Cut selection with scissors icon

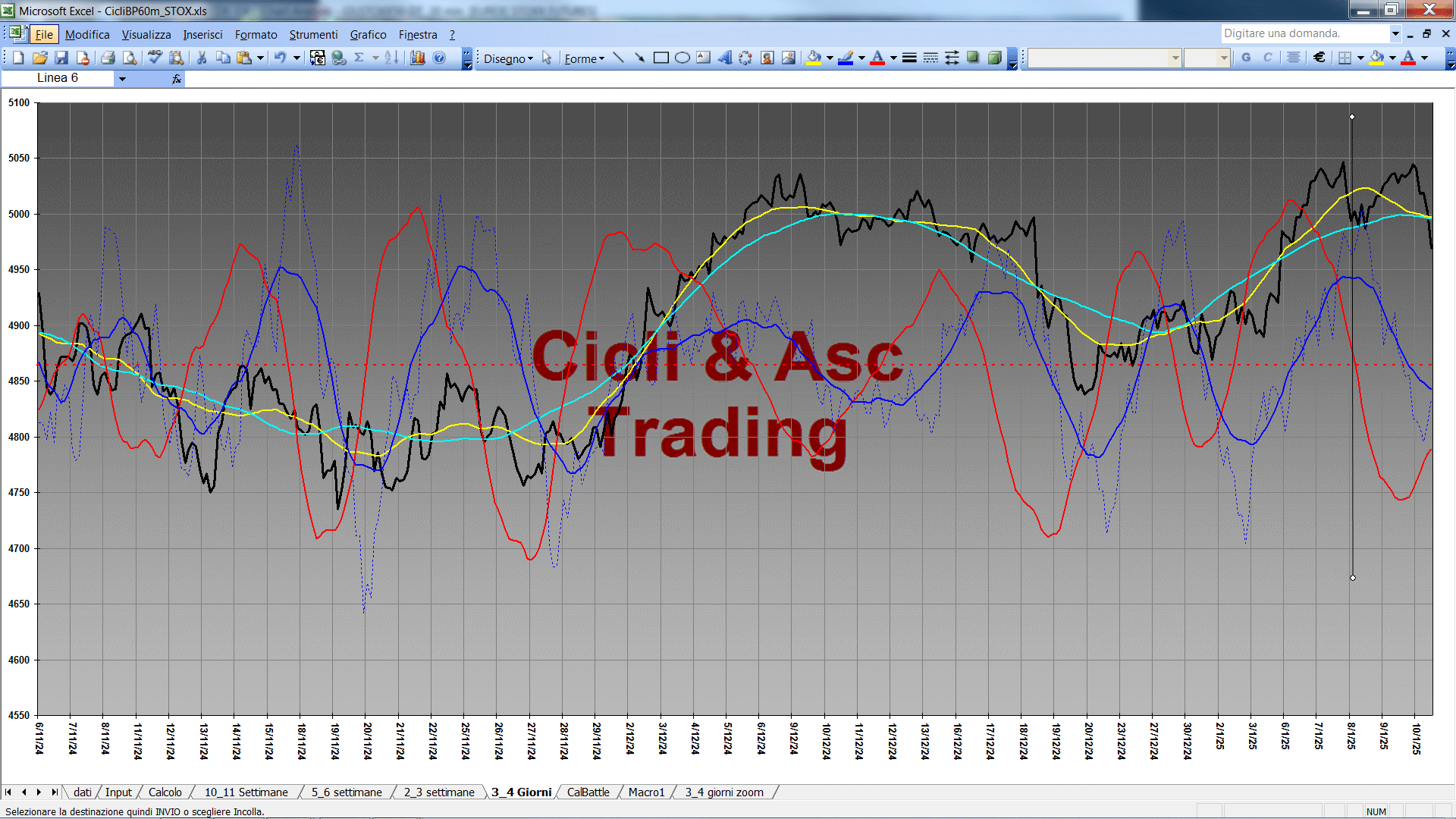(202, 58)
